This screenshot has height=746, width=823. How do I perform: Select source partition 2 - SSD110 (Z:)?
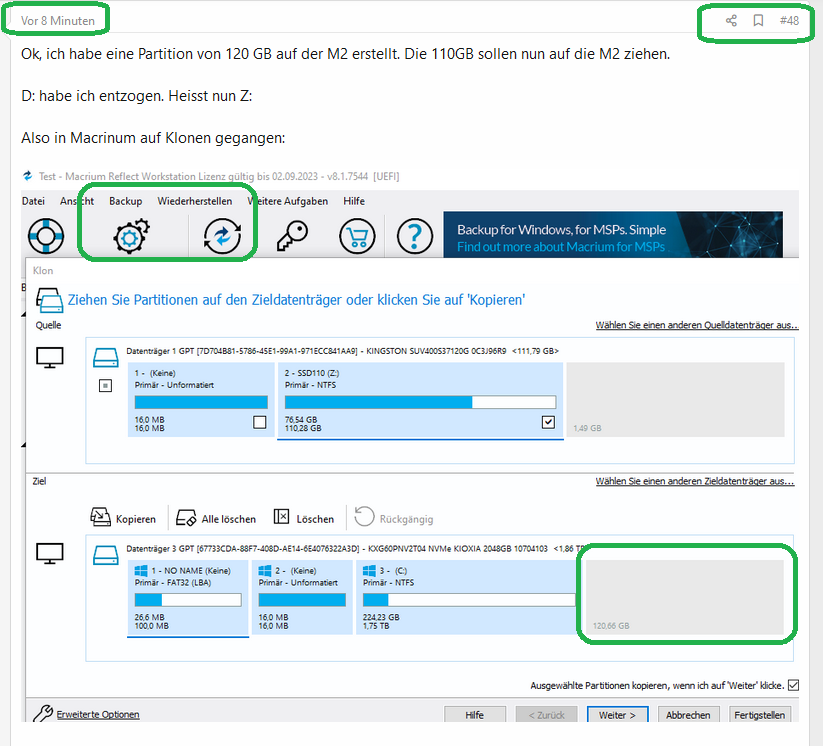click(x=420, y=400)
